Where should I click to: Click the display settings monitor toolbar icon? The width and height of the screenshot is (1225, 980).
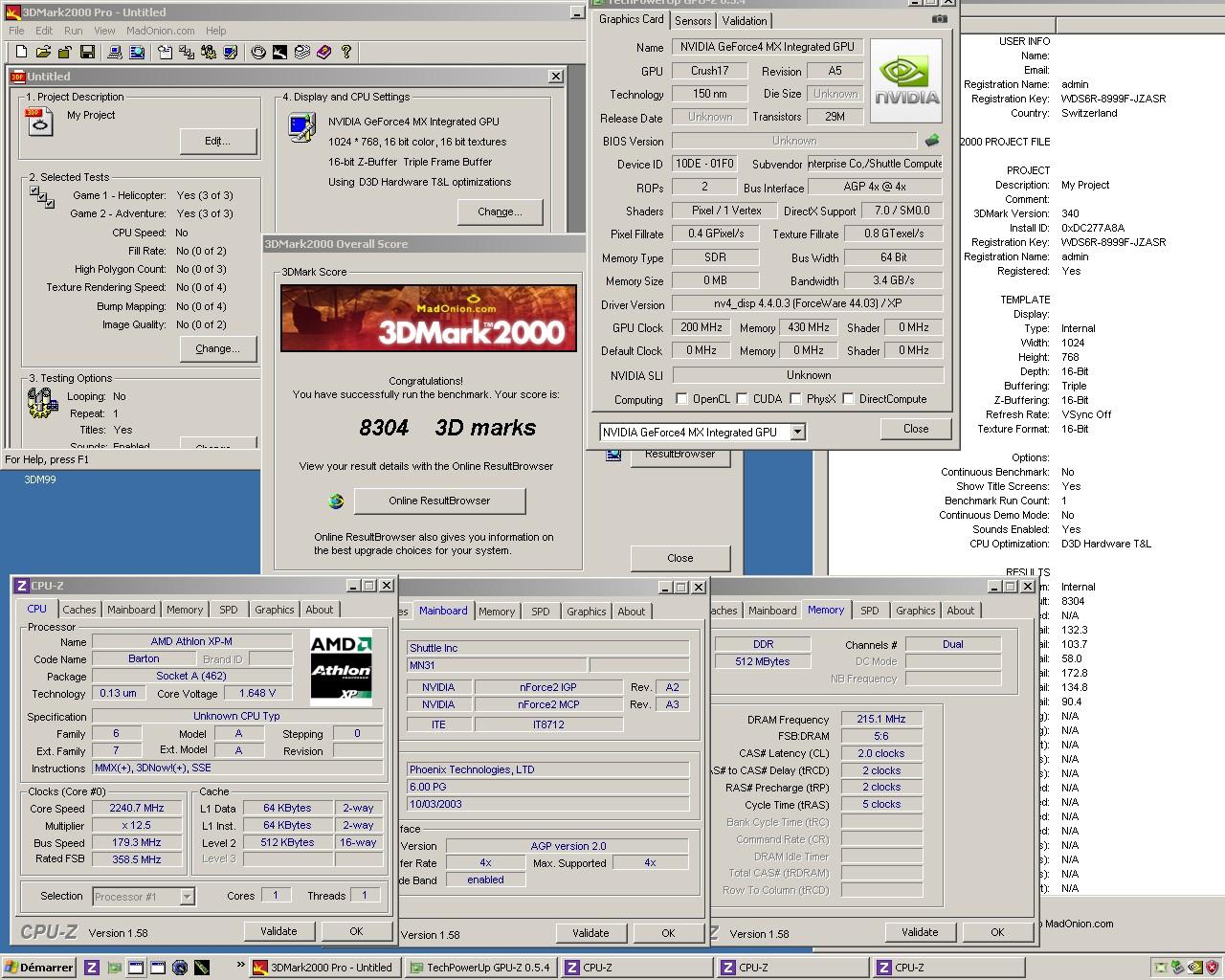click(x=231, y=52)
